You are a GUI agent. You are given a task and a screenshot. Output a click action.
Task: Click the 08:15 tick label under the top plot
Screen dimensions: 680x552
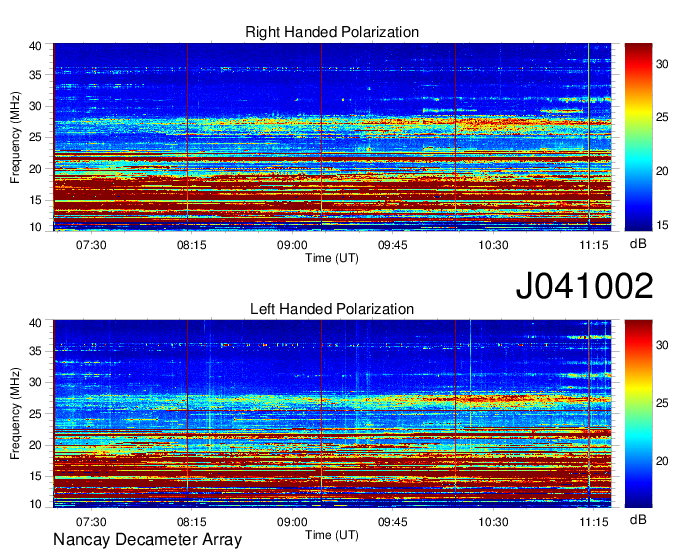[x=192, y=245]
